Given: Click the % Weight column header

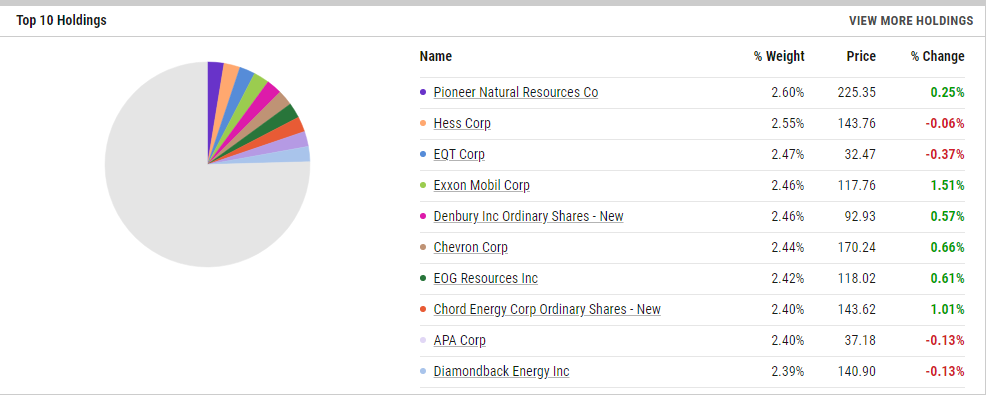Looking at the screenshot, I should (778, 56).
